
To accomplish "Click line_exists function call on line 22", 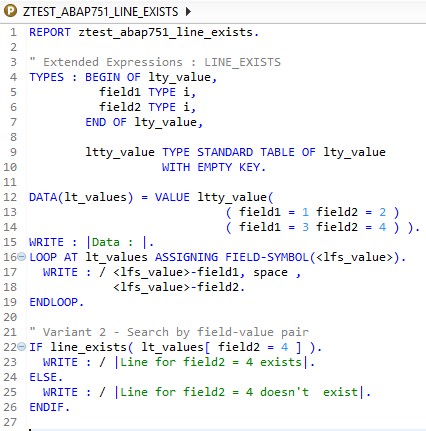I will click(x=88, y=347).
